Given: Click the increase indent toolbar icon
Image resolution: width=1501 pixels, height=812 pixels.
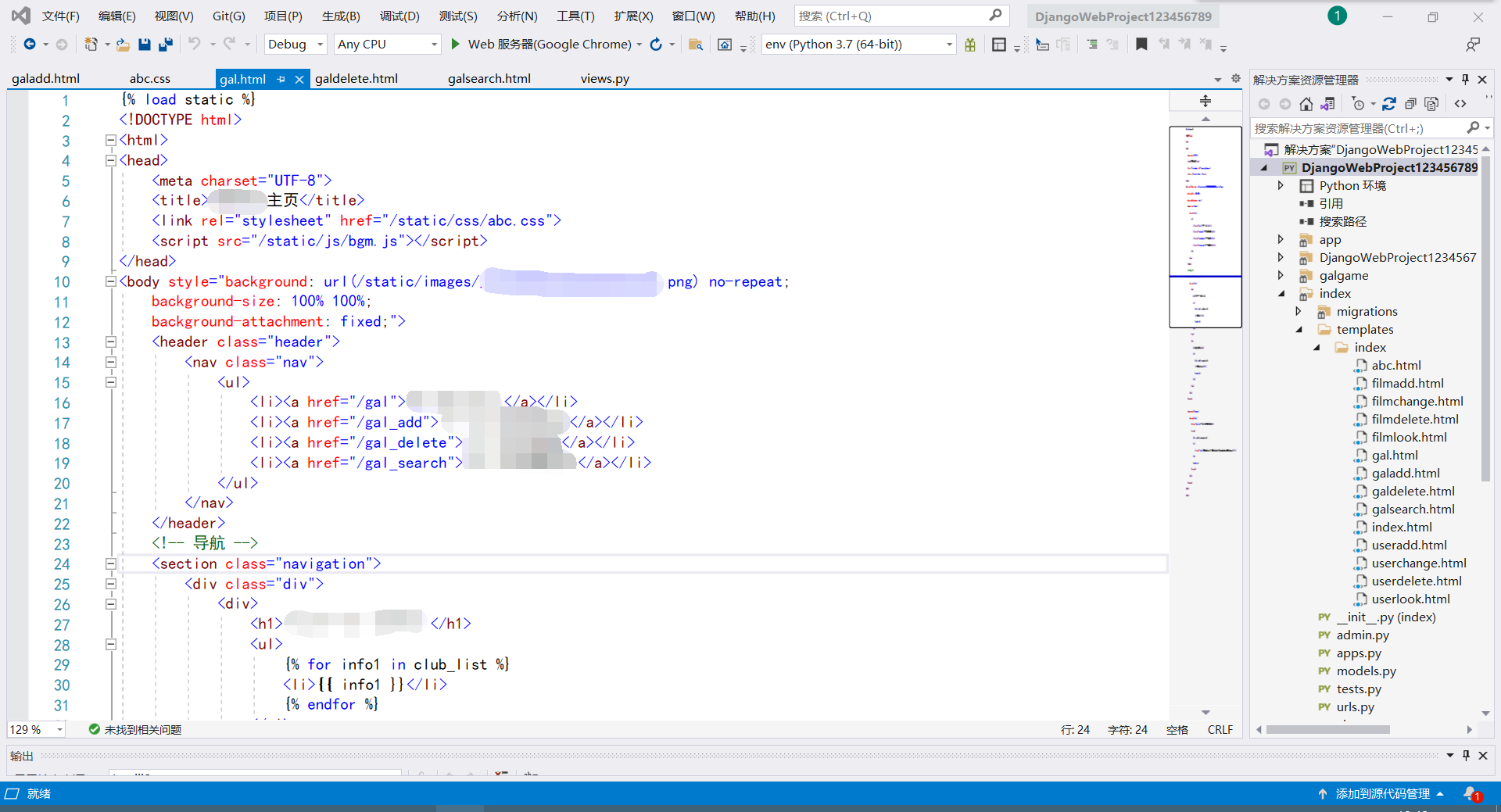Looking at the screenshot, I should point(1092,45).
